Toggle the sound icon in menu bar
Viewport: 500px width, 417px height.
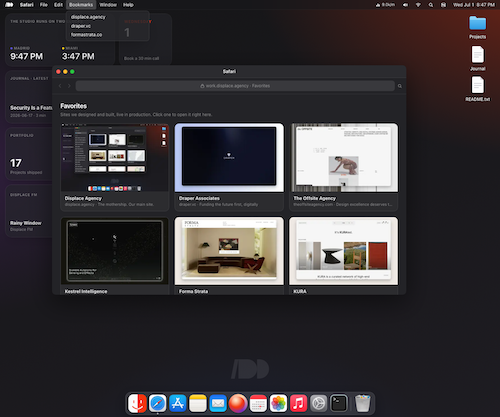[405, 5]
